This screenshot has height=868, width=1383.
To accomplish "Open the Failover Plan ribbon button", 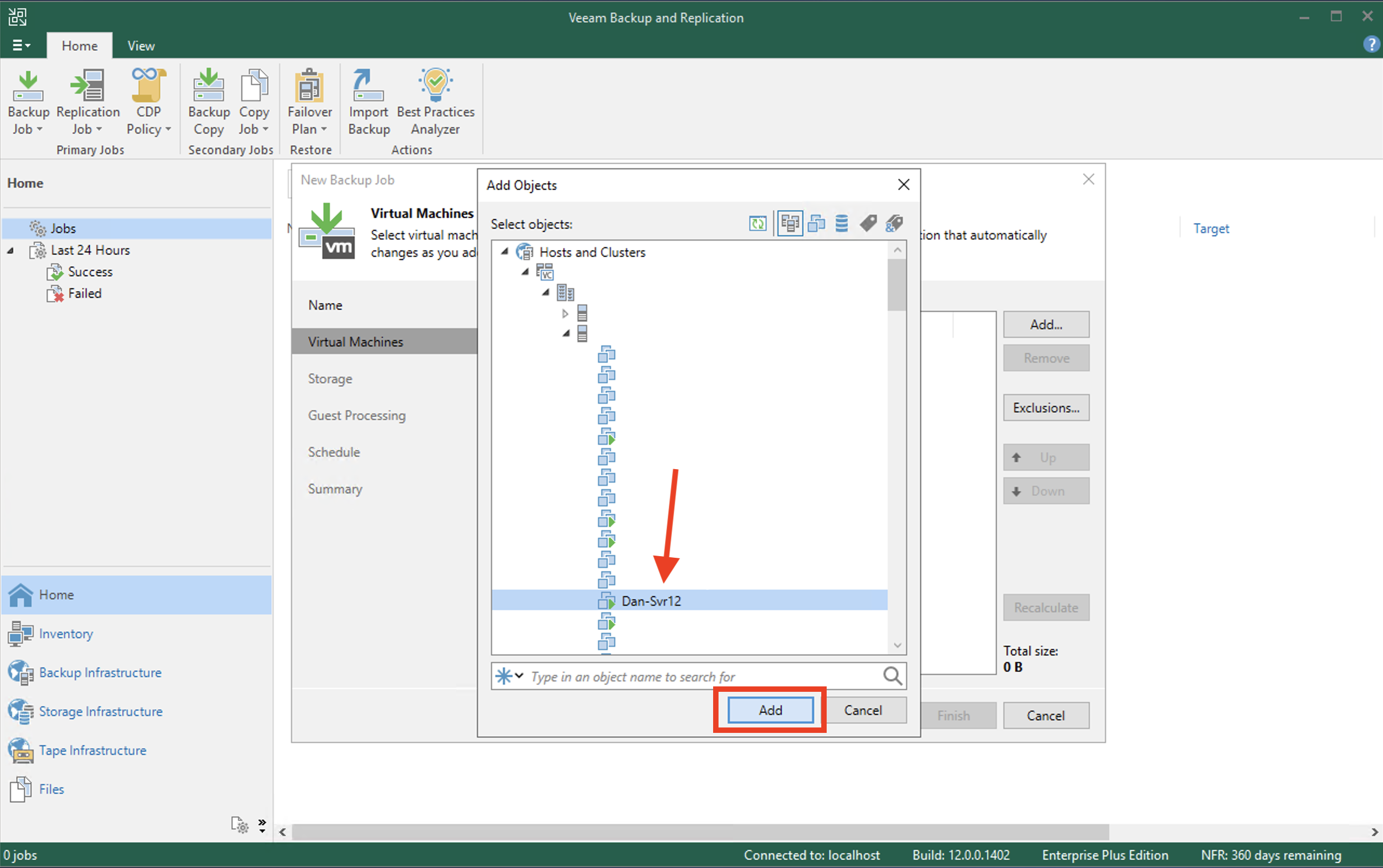I will tap(309, 102).
